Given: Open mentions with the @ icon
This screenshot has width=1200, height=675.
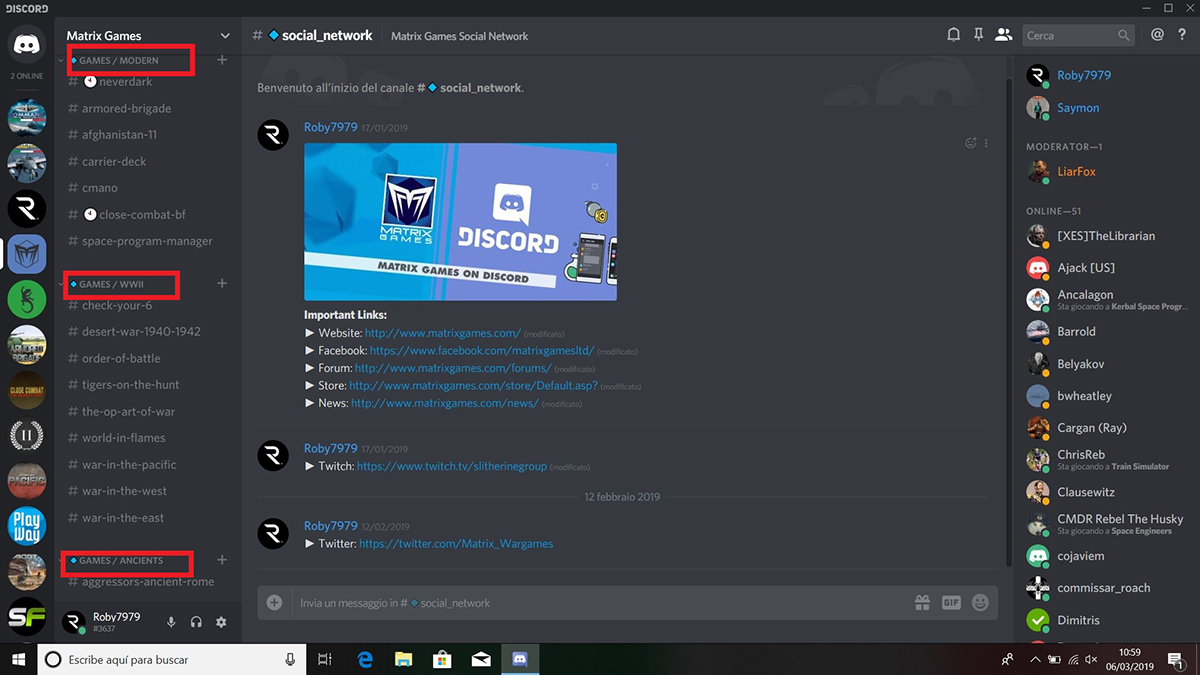Looking at the screenshot, I should [x=1157, y=35].
